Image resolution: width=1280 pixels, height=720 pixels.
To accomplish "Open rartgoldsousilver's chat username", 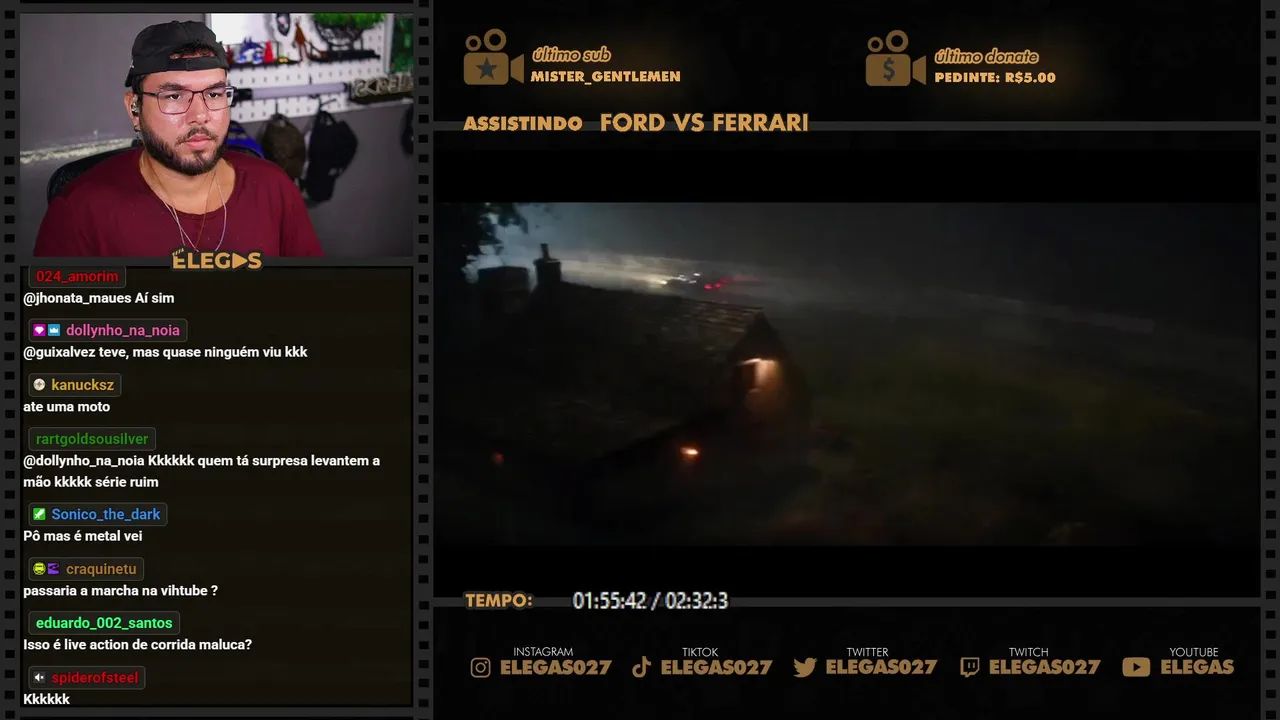I will click(92, 439).
